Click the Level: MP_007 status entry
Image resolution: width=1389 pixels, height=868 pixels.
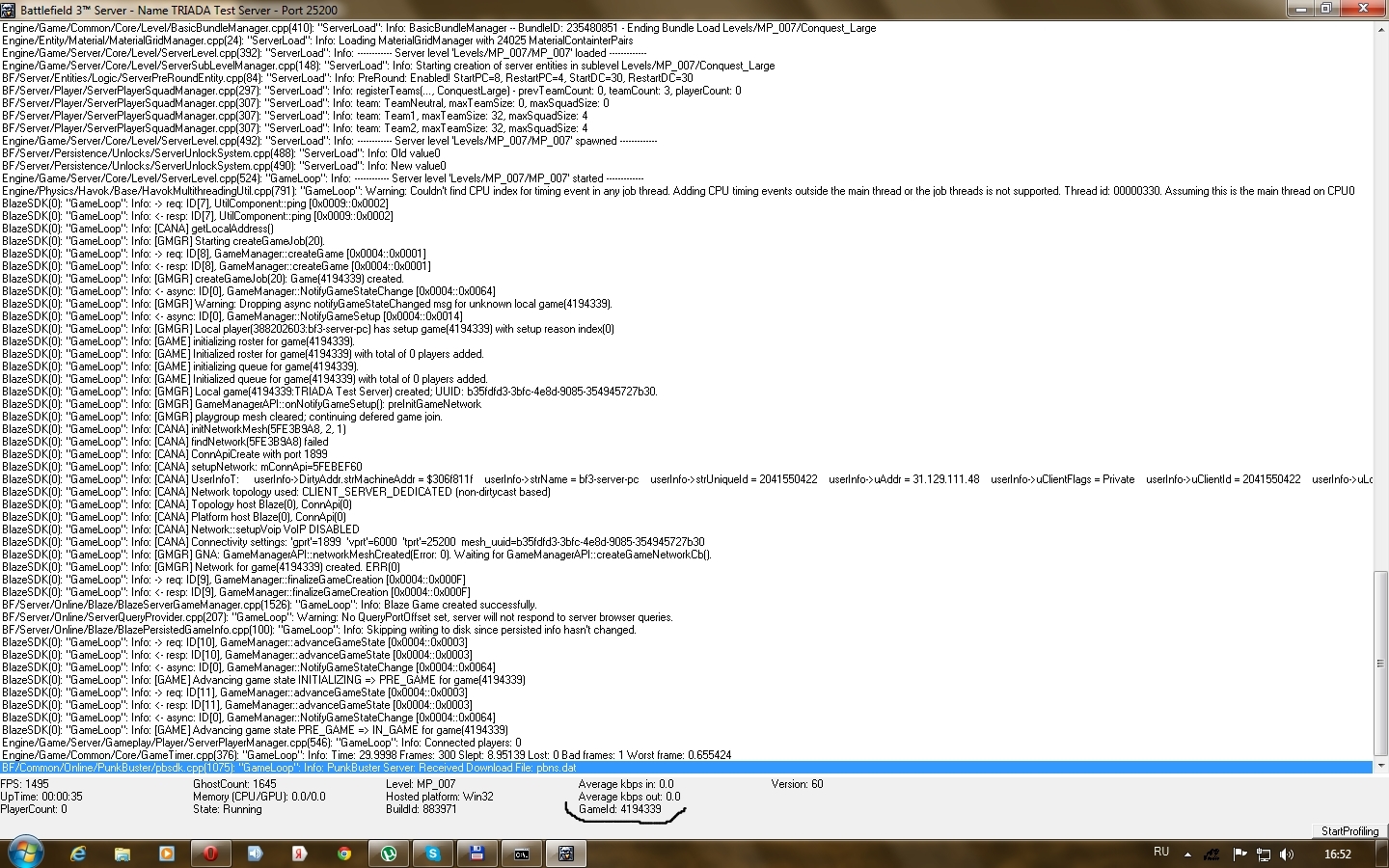coord(421,784)
